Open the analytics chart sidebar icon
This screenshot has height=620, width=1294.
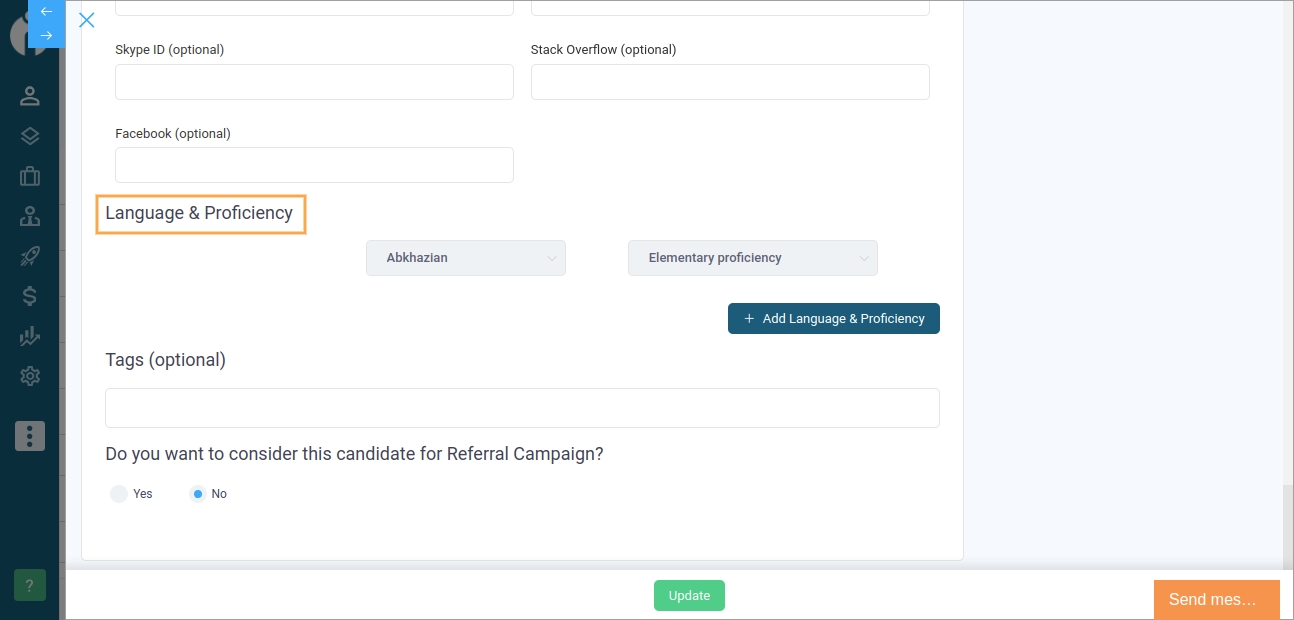tap(30, 336)
